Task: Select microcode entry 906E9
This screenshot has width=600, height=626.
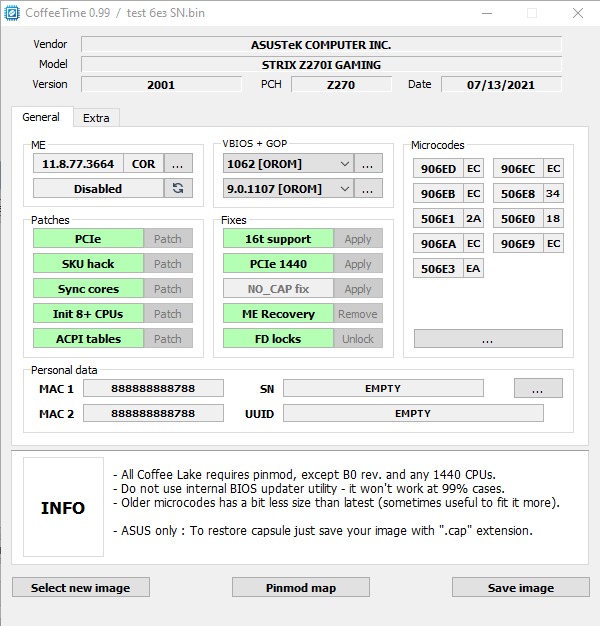Action: click(x=518, y=244)
